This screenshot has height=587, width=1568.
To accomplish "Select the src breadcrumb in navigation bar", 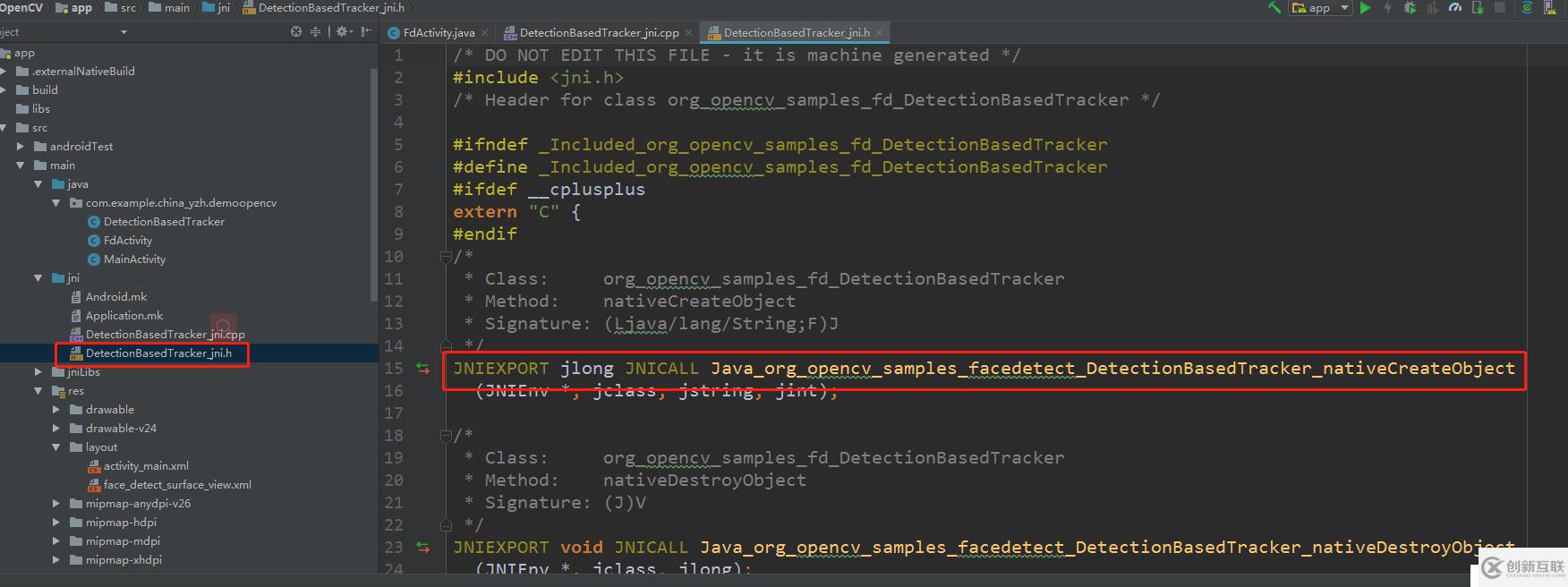I will coord(121,8).
